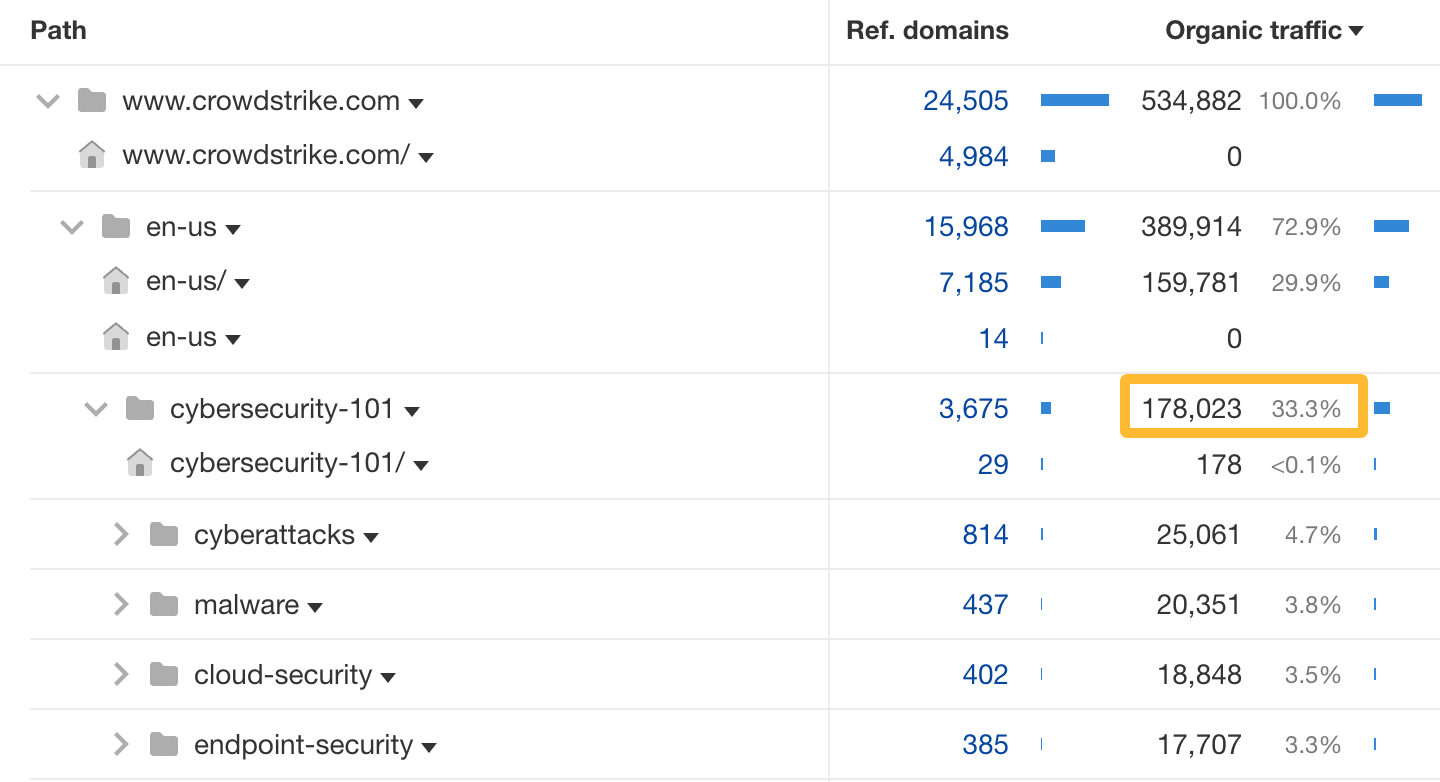
Task: Click the blue traffic bar beside 534,882
Action: coord(1400,100)
